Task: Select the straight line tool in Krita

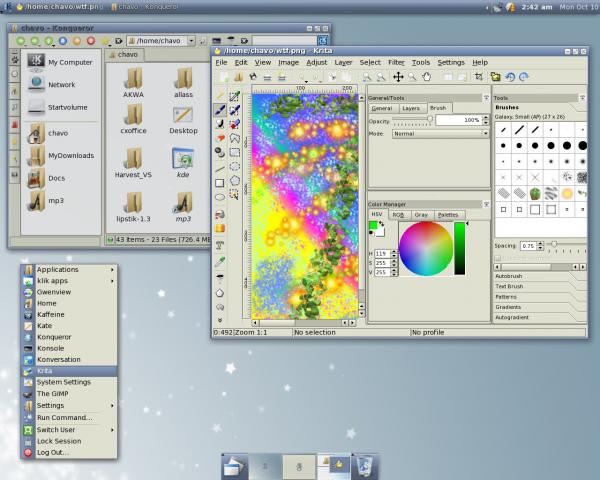Action: pos(220,169)
